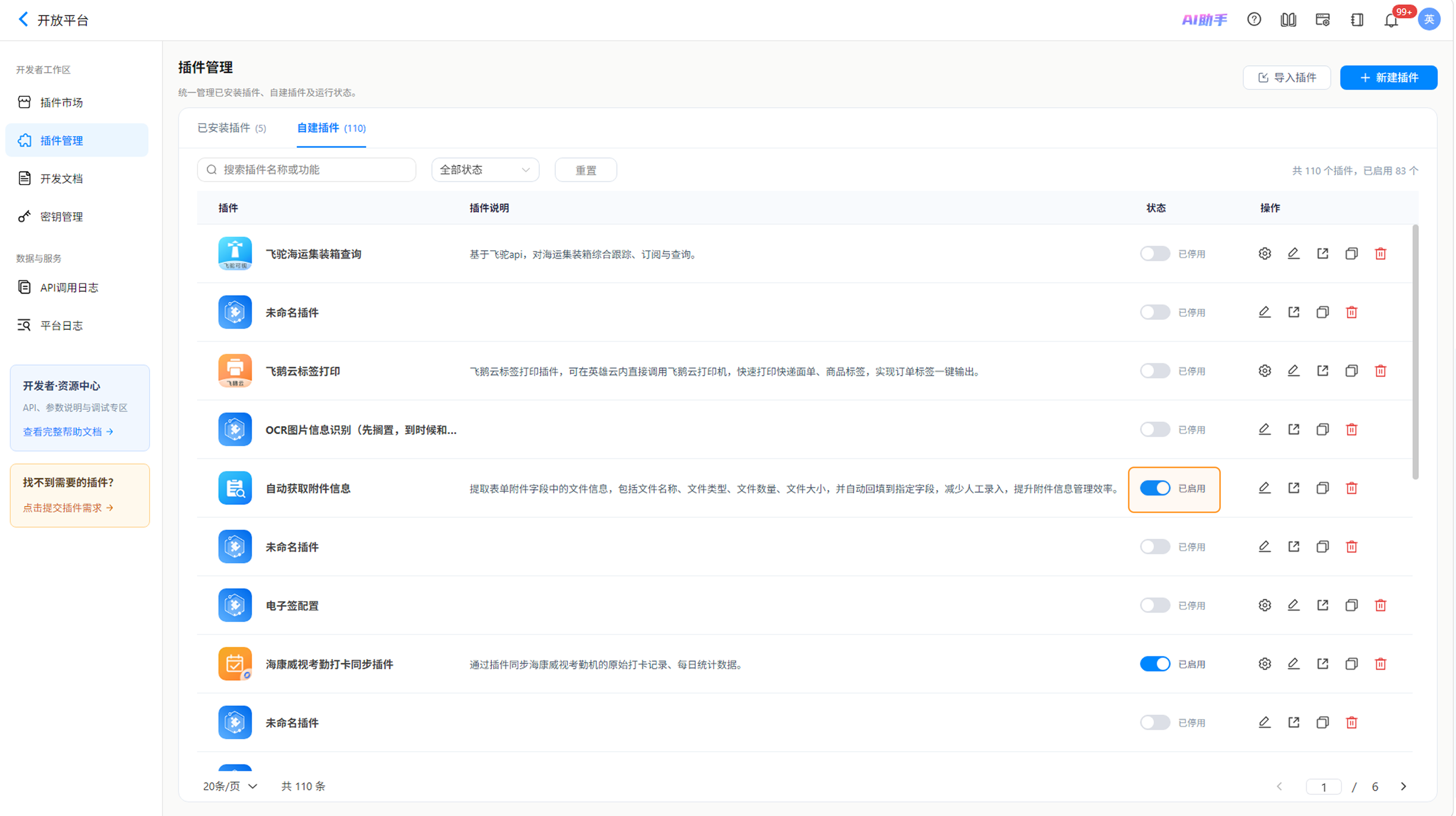Switch to 已安装插件 tab
The width and height of the screenshot is (1456, 816).
click(x=232, y=128)
